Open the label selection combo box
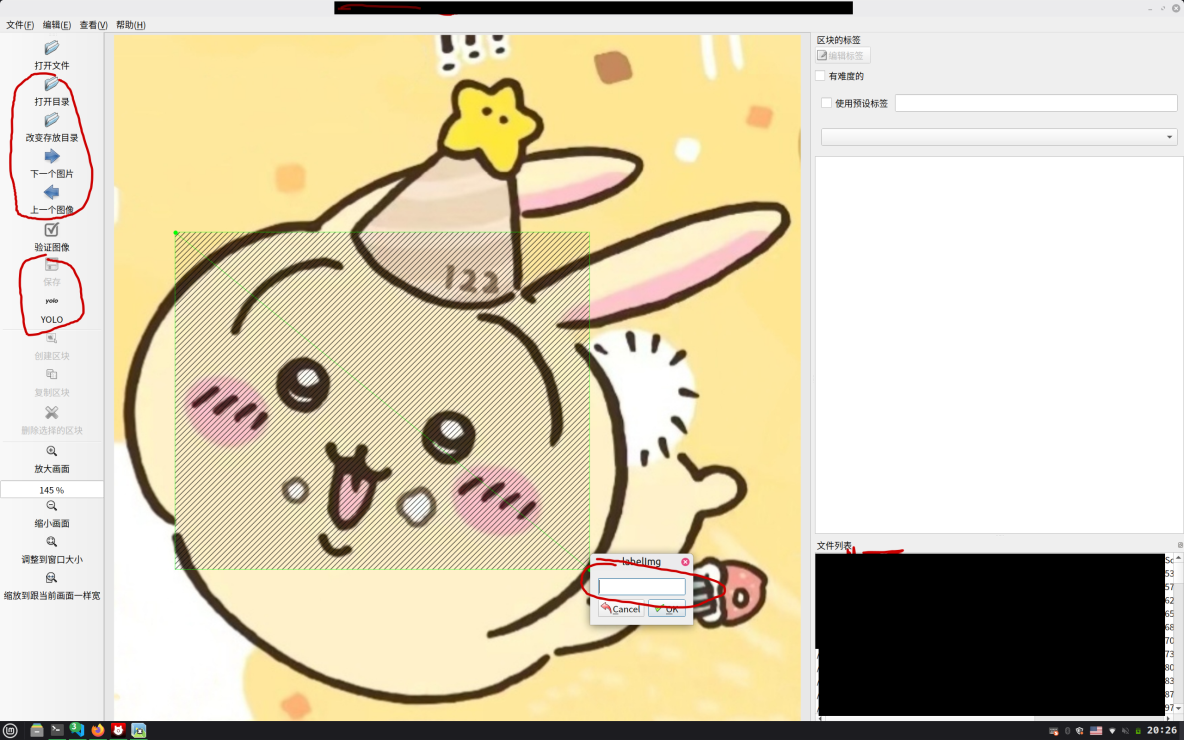 [997, 137]
